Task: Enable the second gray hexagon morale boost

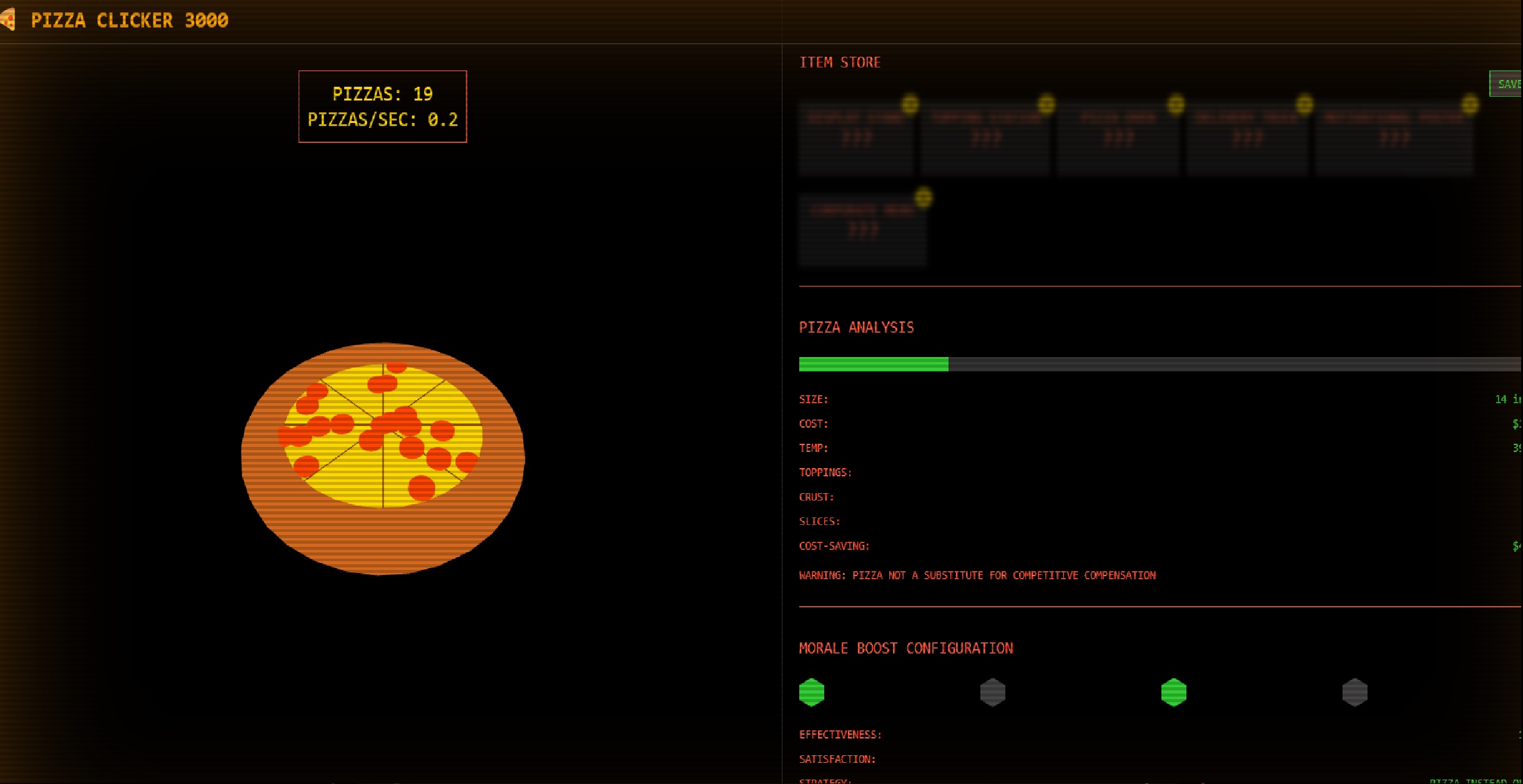Action: click(992, 692)
